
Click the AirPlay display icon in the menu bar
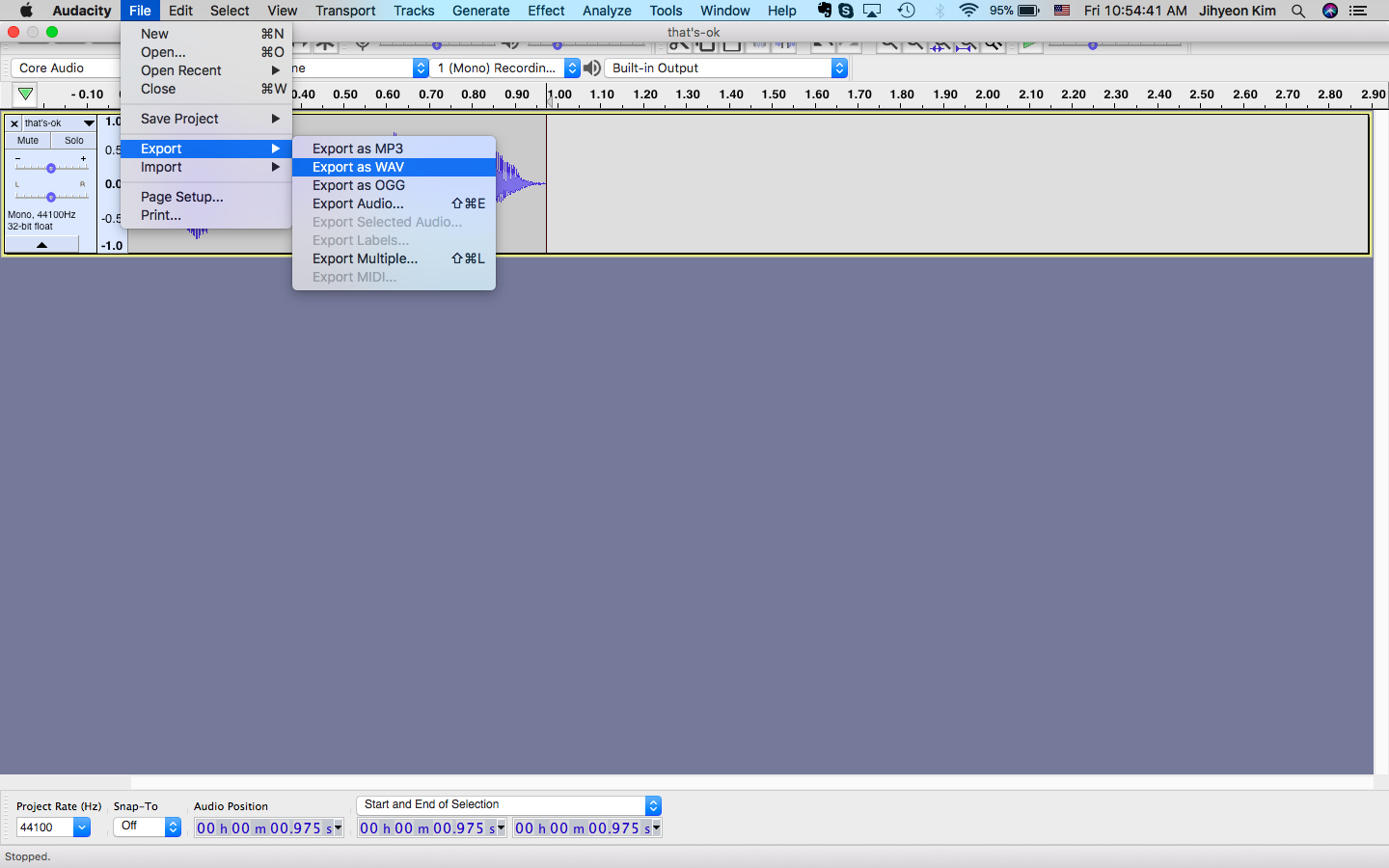(x=872, y=11)
